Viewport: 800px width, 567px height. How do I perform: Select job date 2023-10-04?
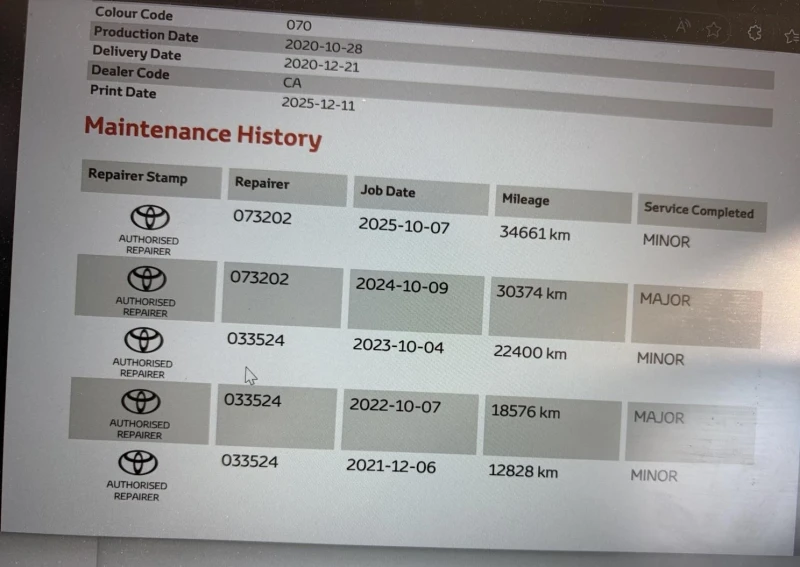click(398, 346)
